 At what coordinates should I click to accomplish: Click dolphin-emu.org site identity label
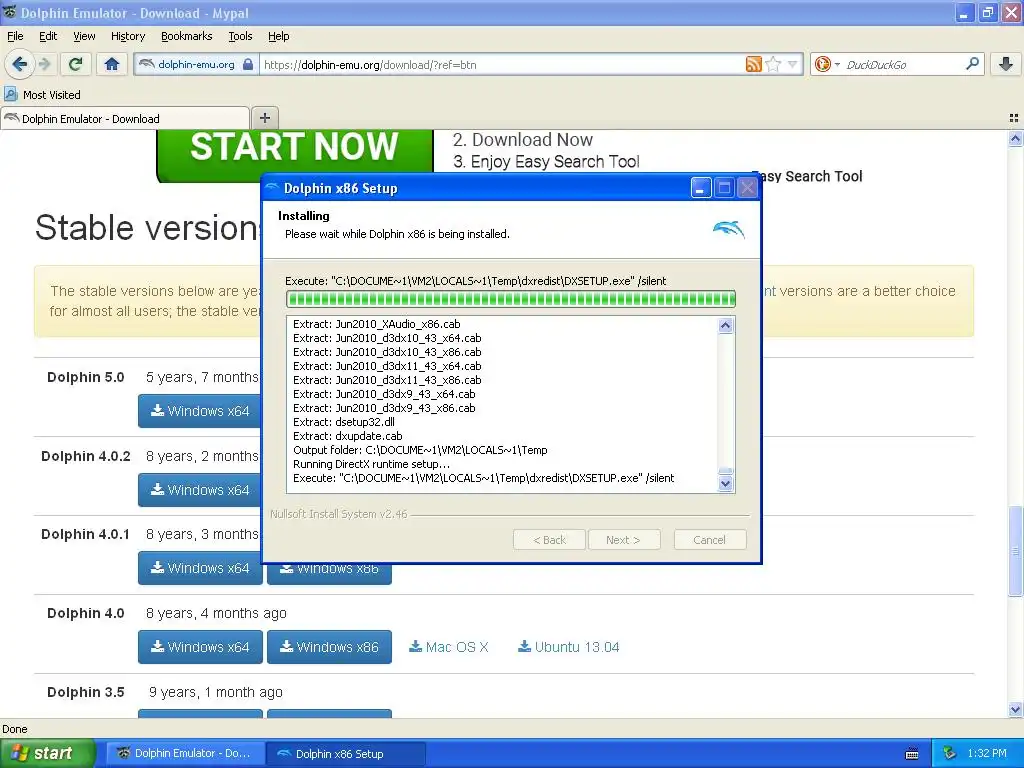pos(196,65)
